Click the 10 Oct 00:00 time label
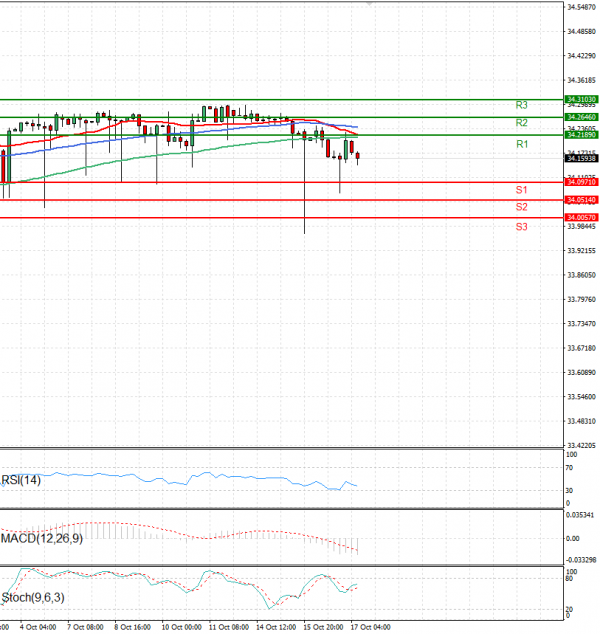600x634 pixels. point(182,627)
